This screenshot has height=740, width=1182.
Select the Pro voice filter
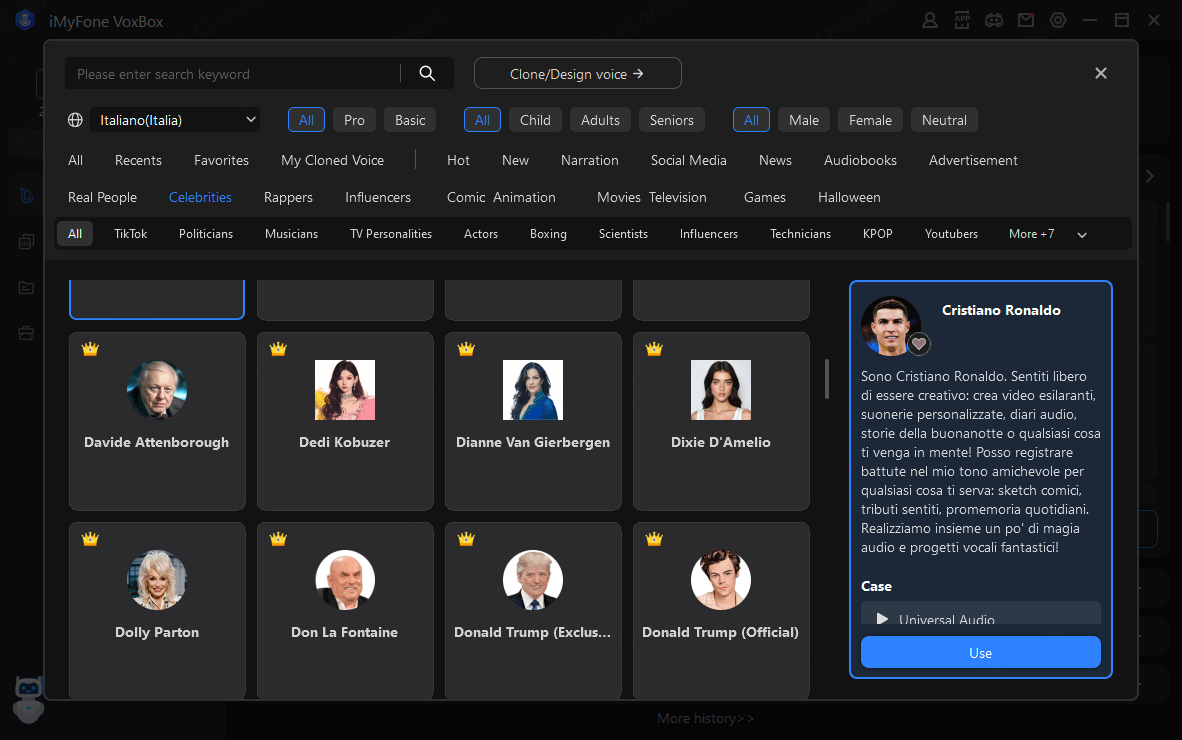click(354, 120)
